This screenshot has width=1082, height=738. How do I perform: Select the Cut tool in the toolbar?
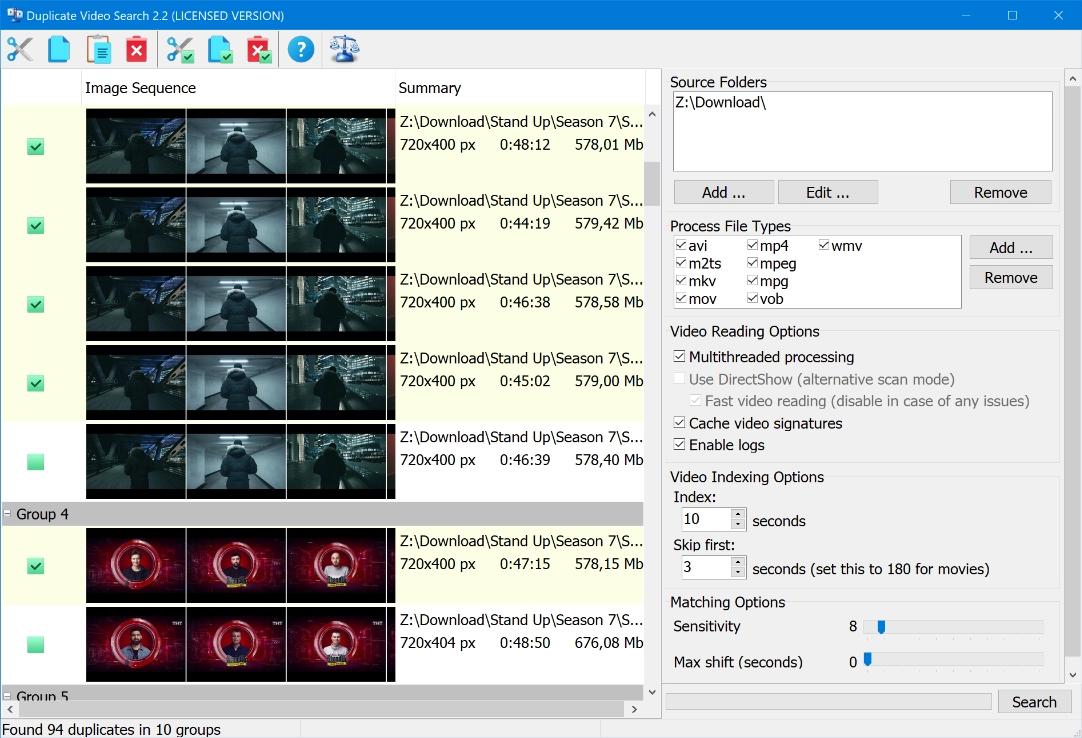(19, 48)
